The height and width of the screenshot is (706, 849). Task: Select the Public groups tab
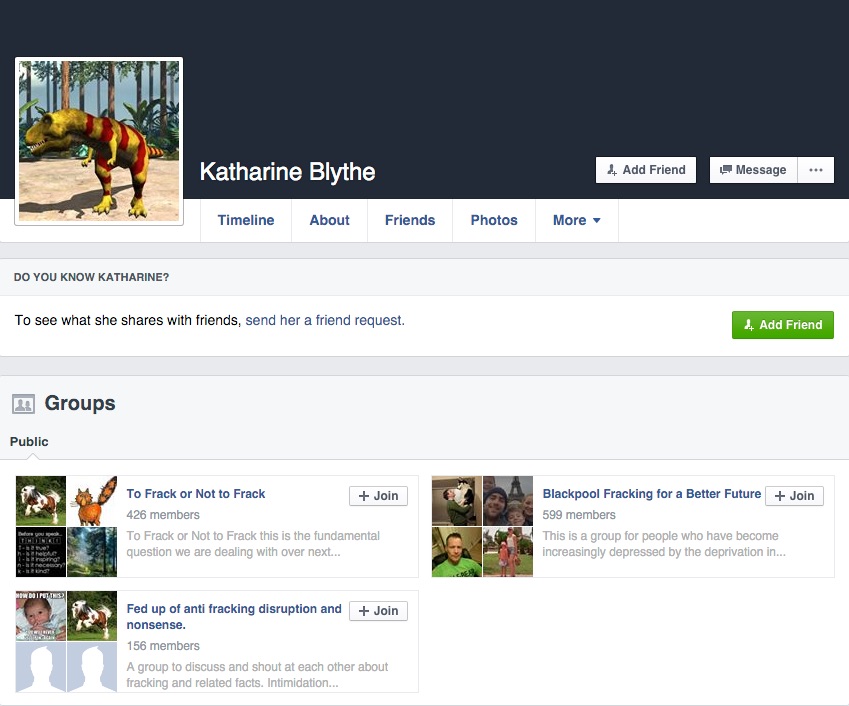(29, 442)
